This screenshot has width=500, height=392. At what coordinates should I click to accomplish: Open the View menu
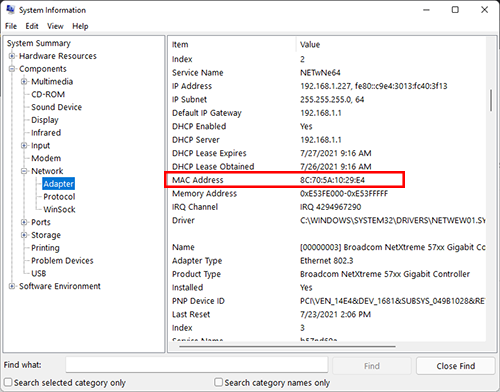55,26
